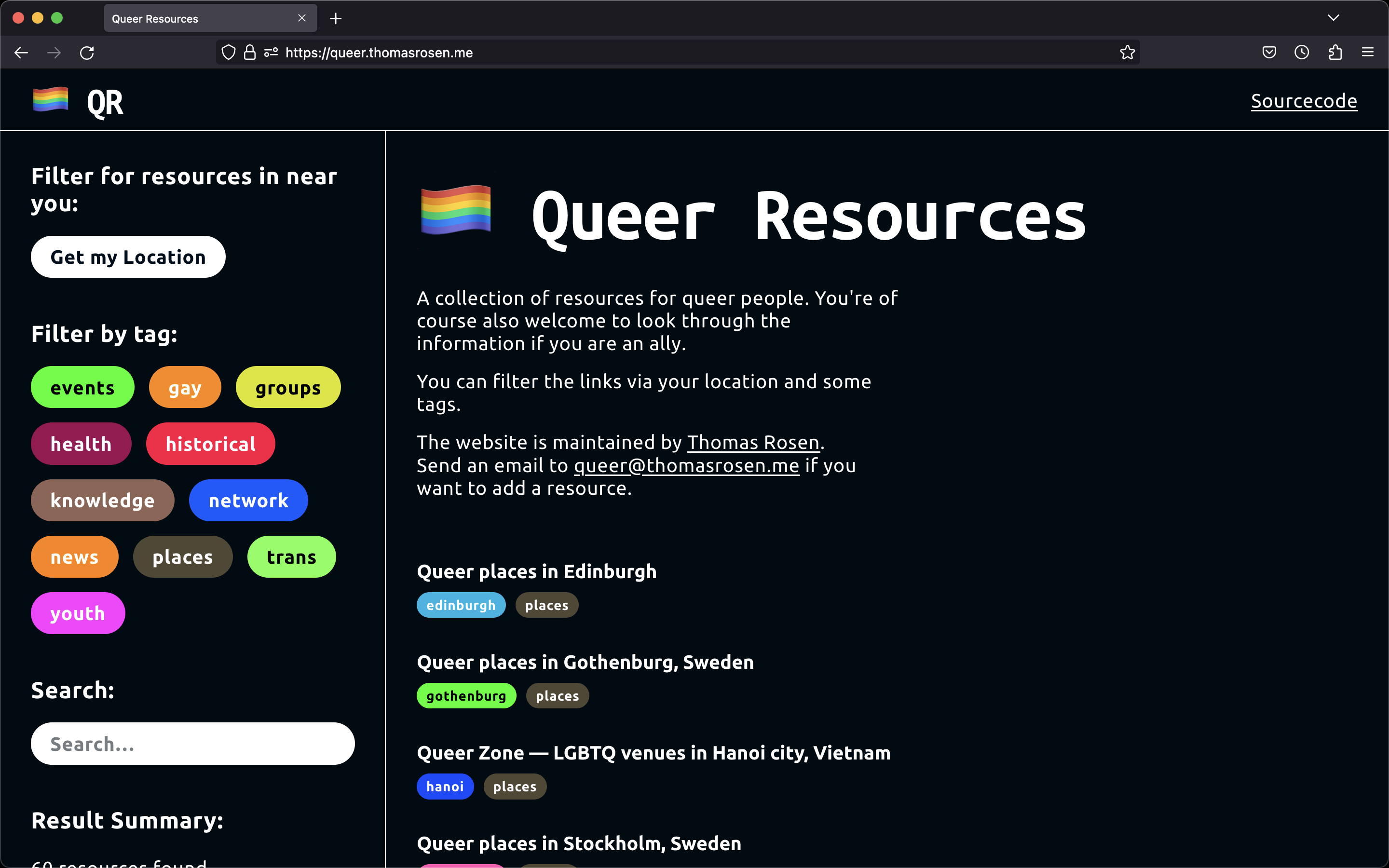Image resolution: width=1389 pixels, height=868 pixels.
Task: Open the extensions puzzle icon
Action: pos(1335,53)
